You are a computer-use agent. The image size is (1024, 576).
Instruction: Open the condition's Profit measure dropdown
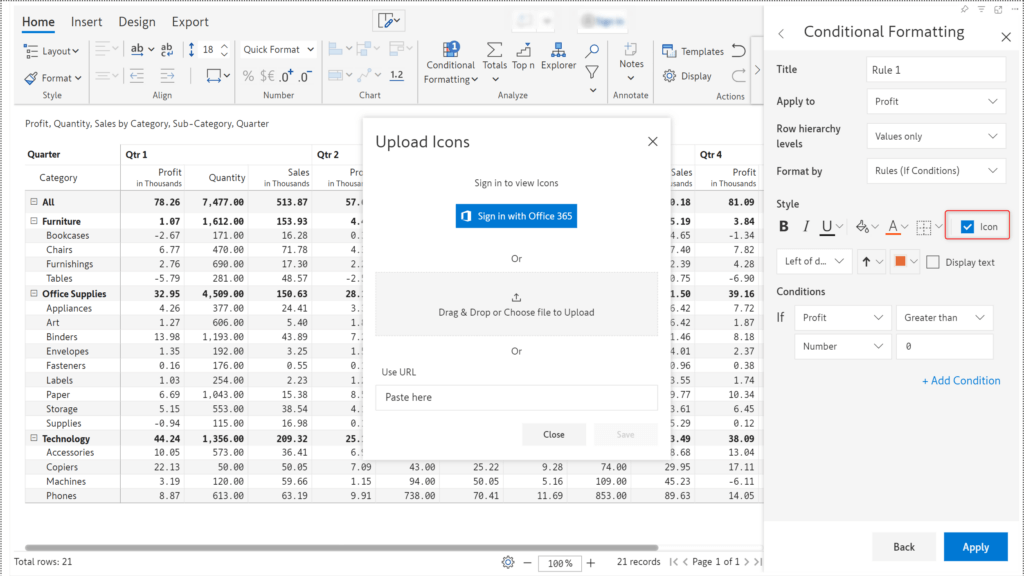pos(842,317)
